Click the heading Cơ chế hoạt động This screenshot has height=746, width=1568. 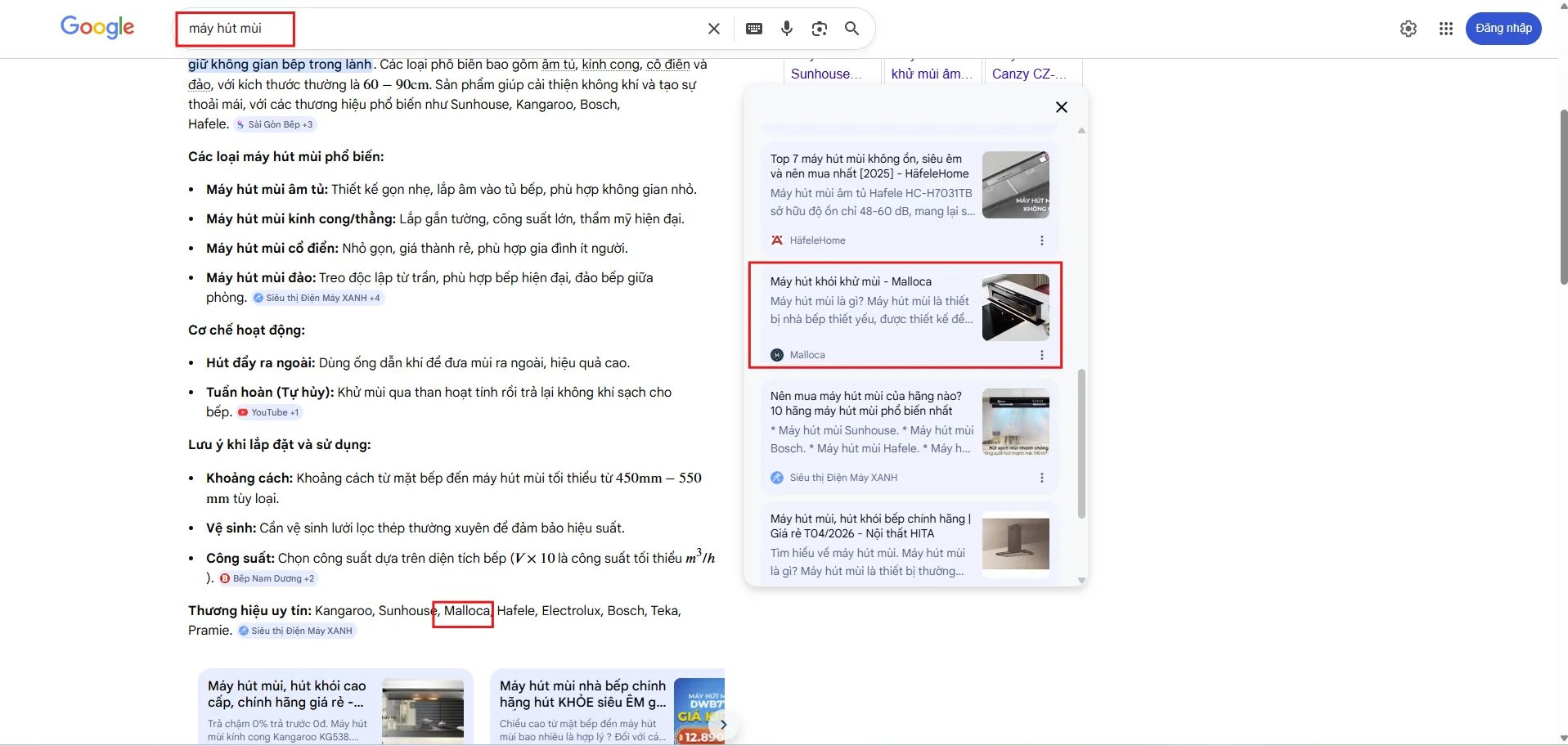pos(246,330)
